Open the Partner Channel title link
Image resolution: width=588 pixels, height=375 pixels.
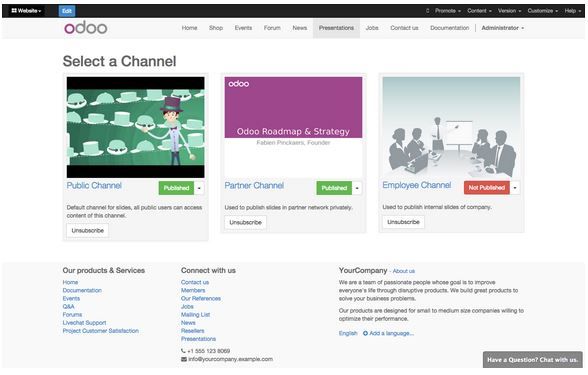click(x=254, y=186)
